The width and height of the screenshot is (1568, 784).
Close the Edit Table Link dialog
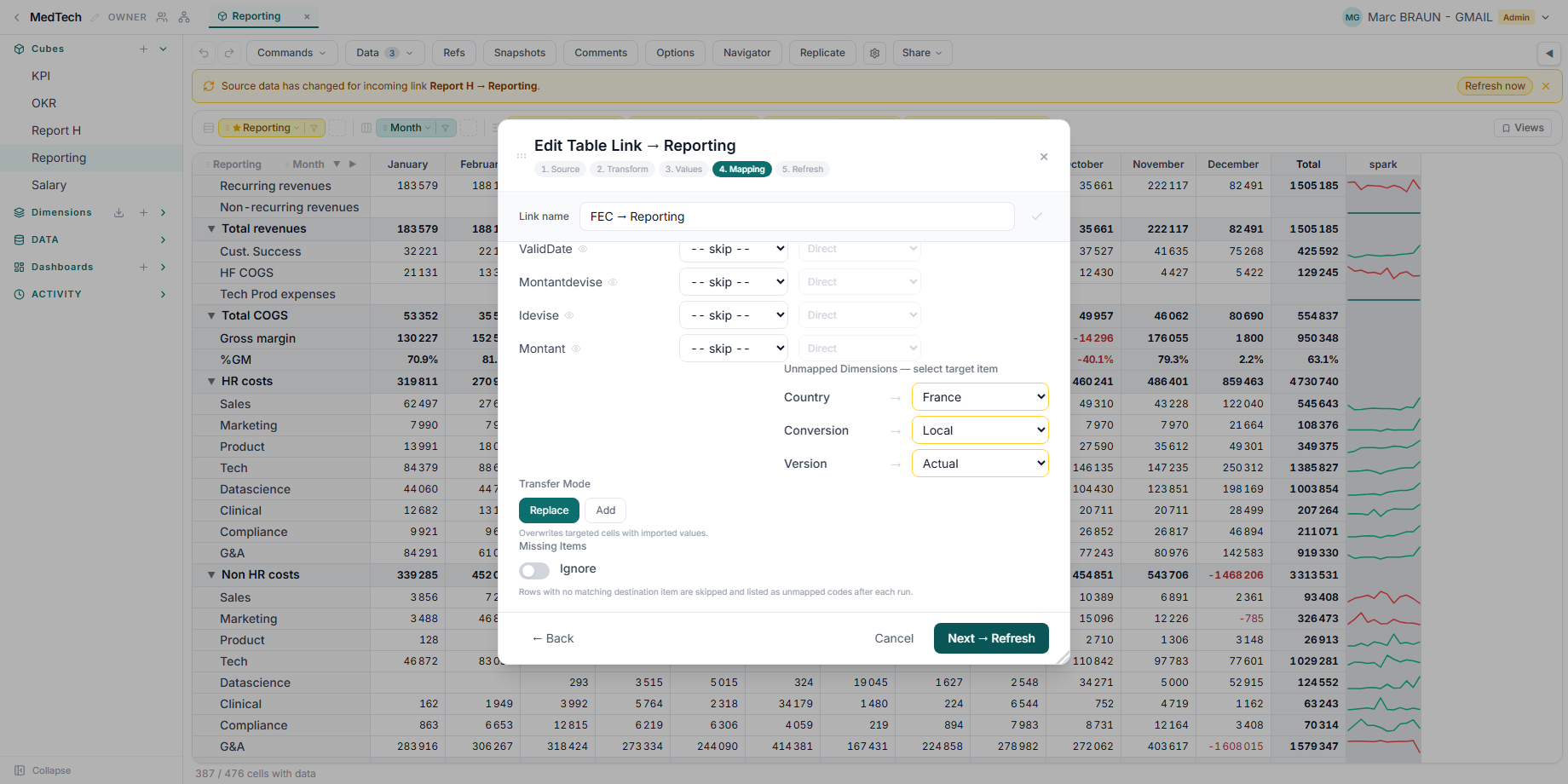pos(1044,157)
